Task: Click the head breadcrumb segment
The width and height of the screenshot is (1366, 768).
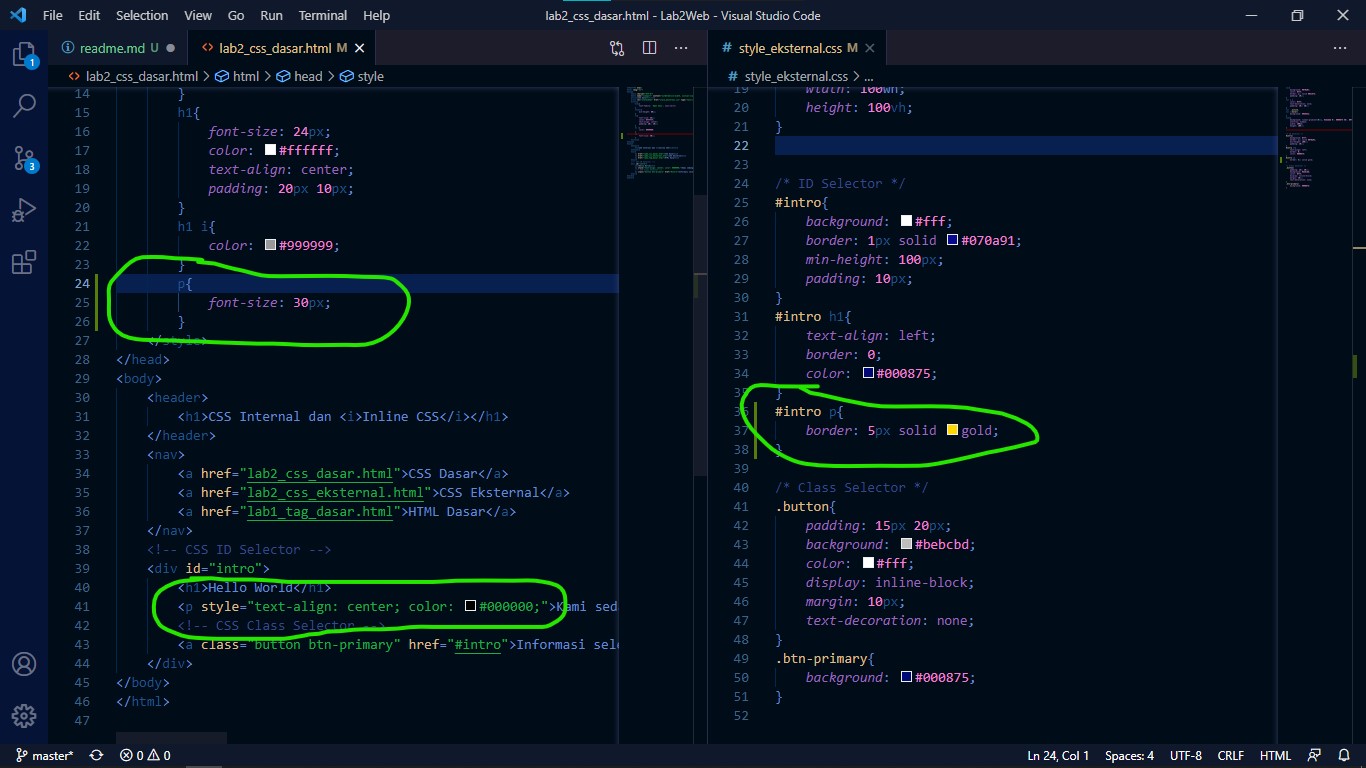Action: (300, 76)
